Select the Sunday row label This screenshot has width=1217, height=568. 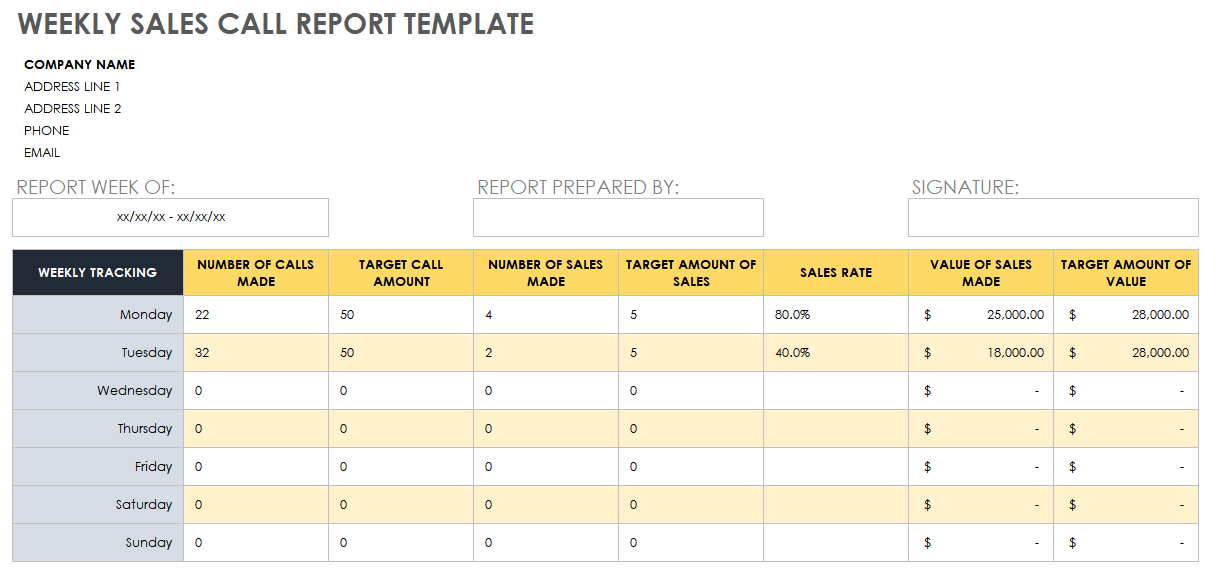pos(98,543)
